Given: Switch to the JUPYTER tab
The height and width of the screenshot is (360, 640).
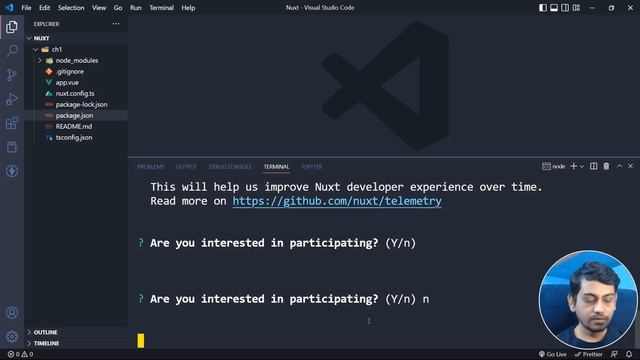Looking at the screenshot, I should pos(312,167).
